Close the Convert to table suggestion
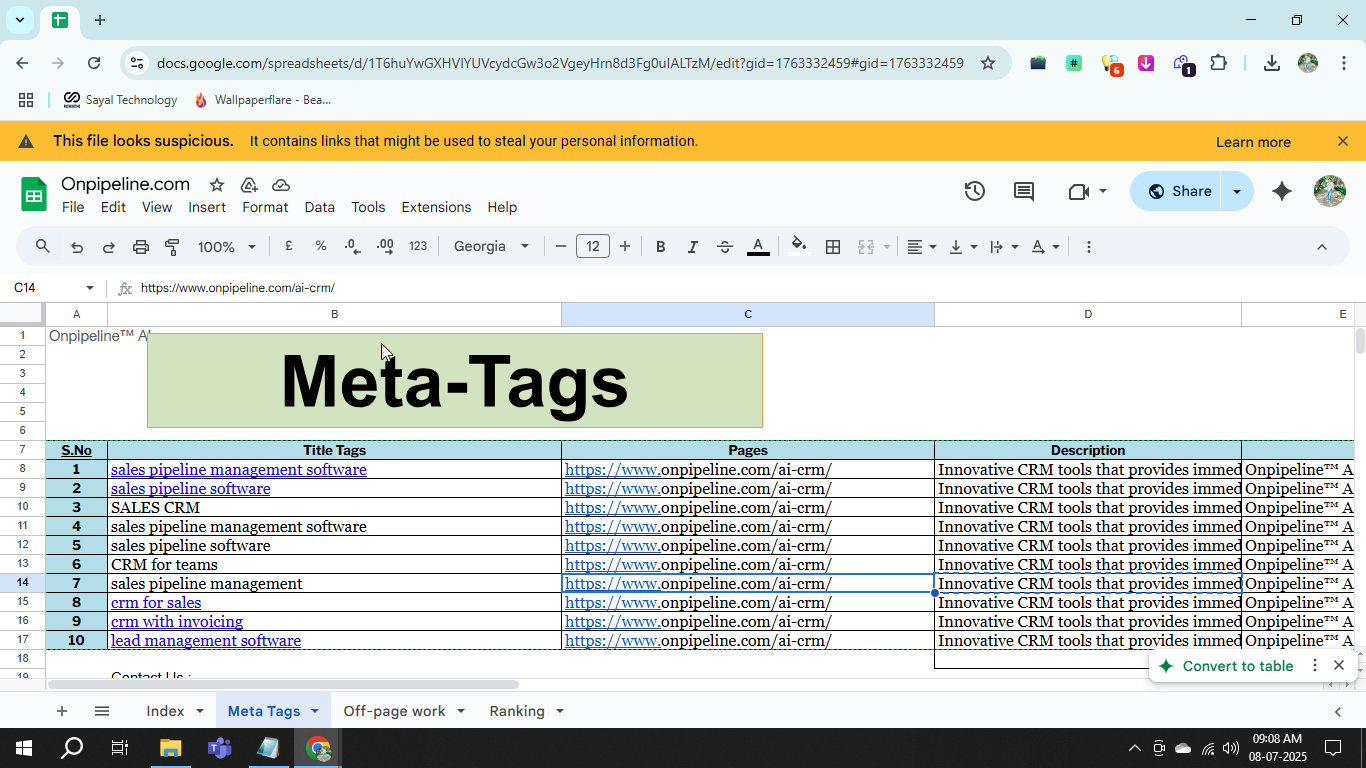Viewport: 1366px width, 768px height. tap(1339, 665)
